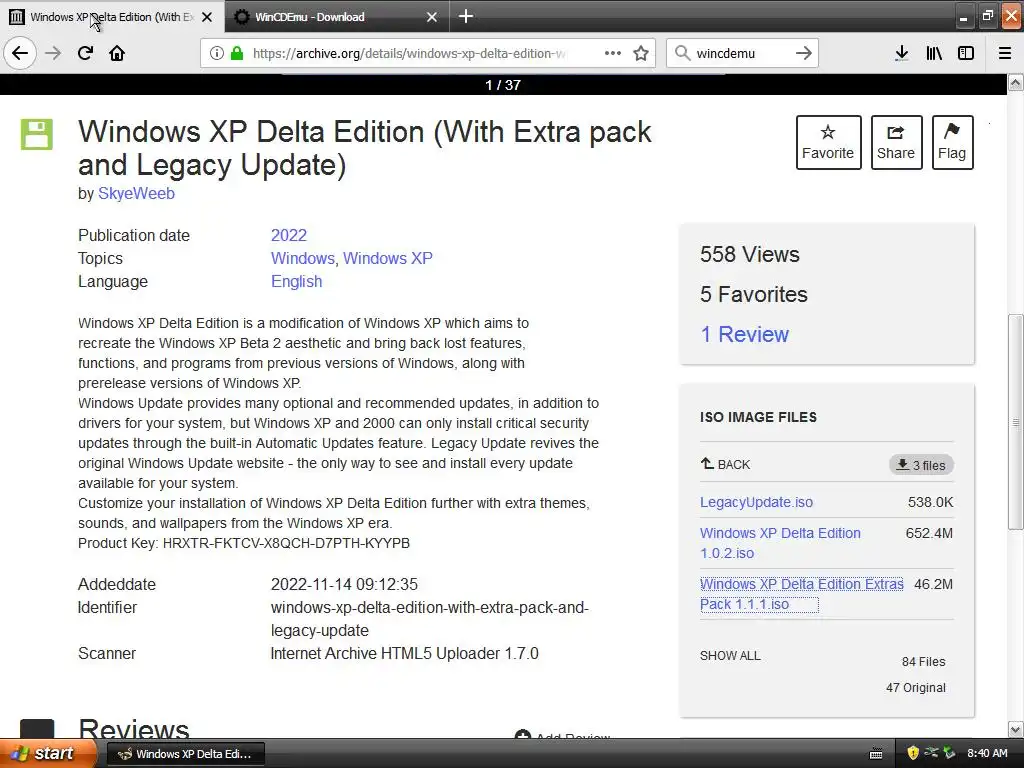Toggle the browser sidebar view
1024x768 pixels.
[966, 53]
